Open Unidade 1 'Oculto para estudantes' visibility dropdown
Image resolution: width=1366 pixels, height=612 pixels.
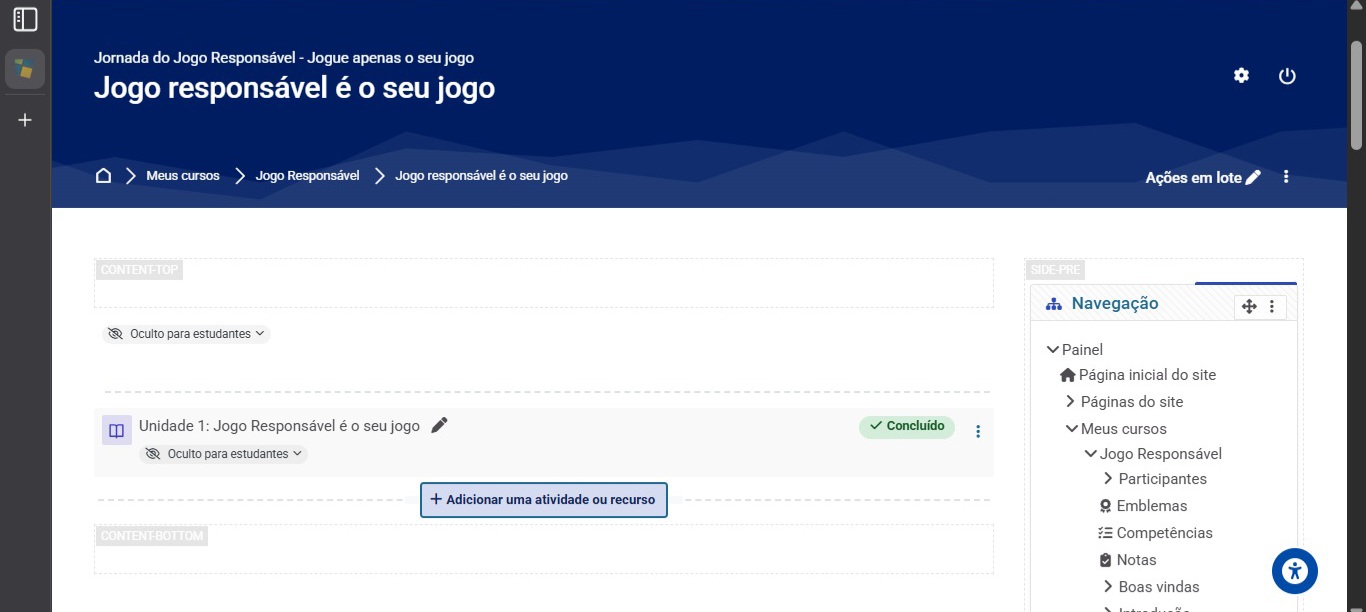tap(223, 454)
